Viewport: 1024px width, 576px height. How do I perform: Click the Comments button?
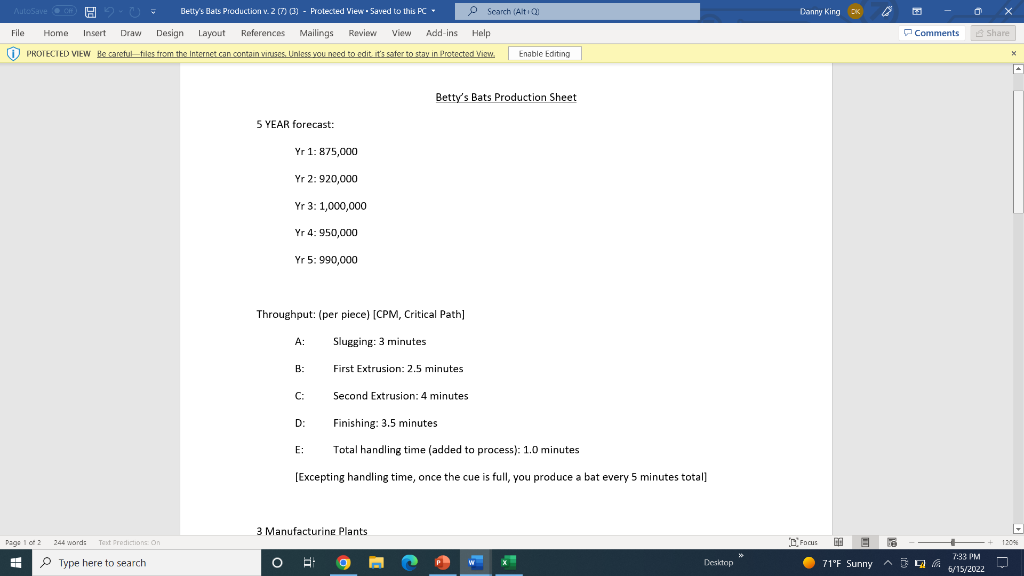[x=932, y=33]
